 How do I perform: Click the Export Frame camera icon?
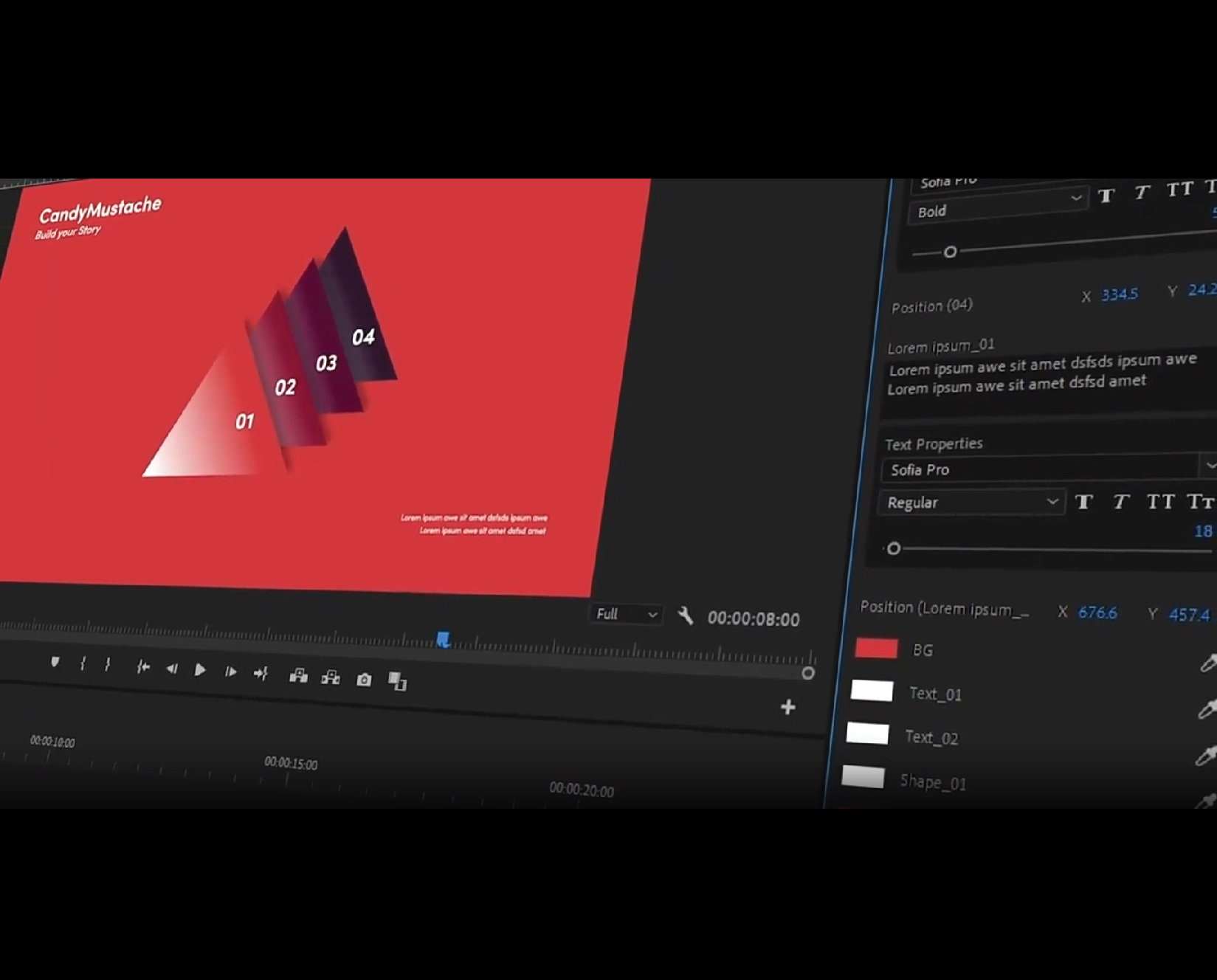click(x=363, y=679)
